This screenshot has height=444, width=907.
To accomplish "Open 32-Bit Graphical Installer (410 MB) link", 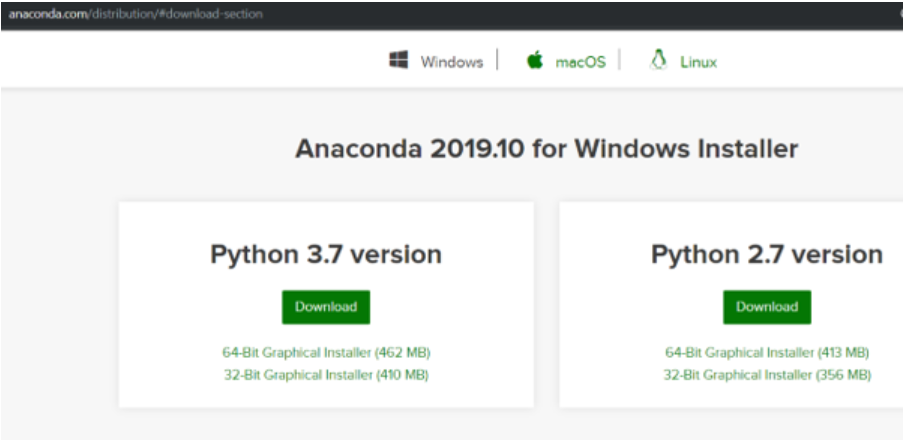I will (326, 375).
